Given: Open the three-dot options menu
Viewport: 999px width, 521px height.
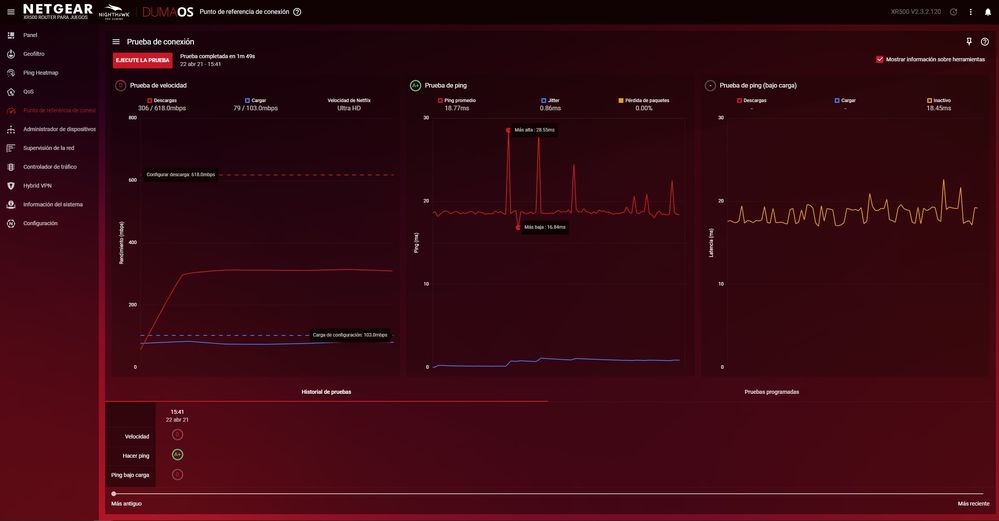Looking at the screenshot, I should (971, 12).
